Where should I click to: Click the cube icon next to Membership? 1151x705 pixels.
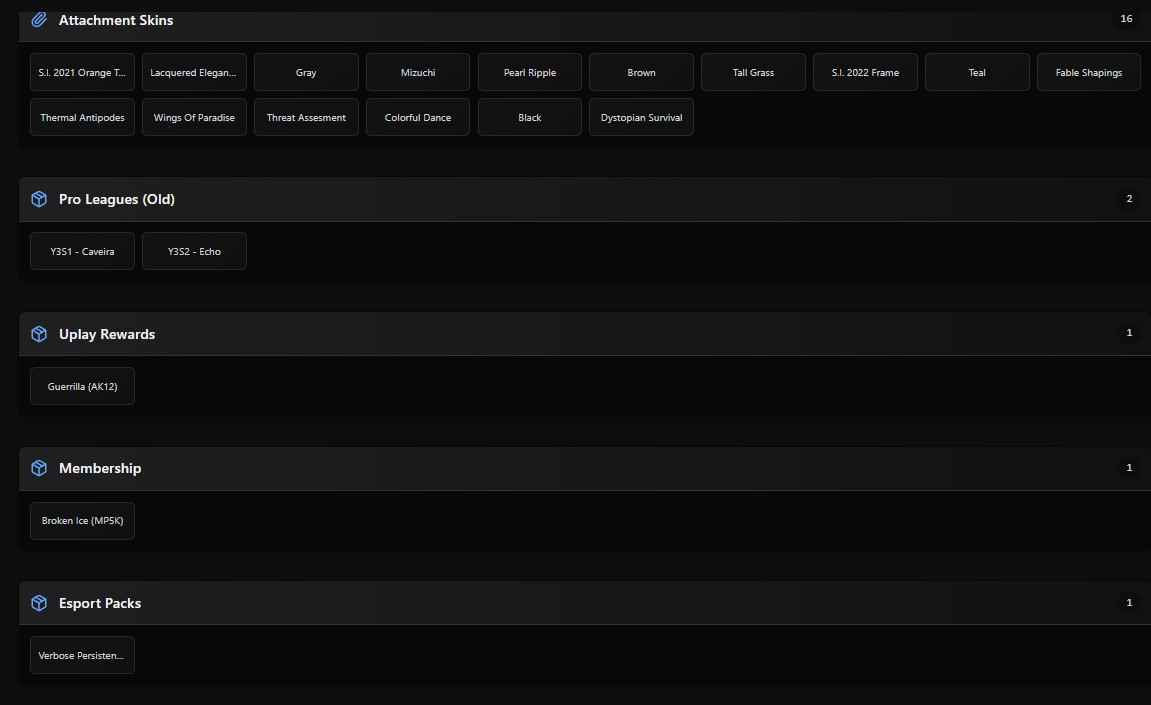39,468
